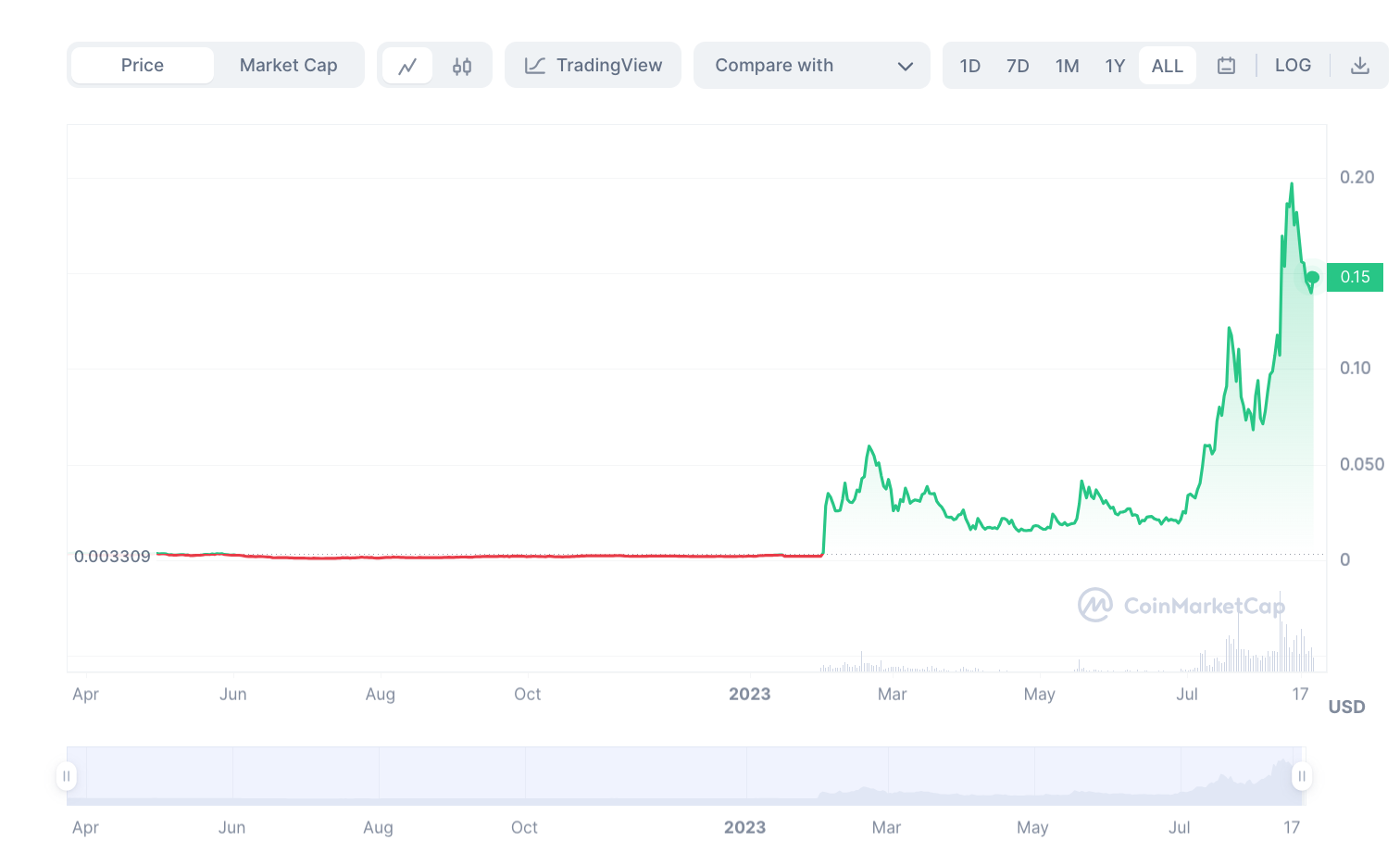Click the CoinMarketCap watermark logo

point(1094,605)
